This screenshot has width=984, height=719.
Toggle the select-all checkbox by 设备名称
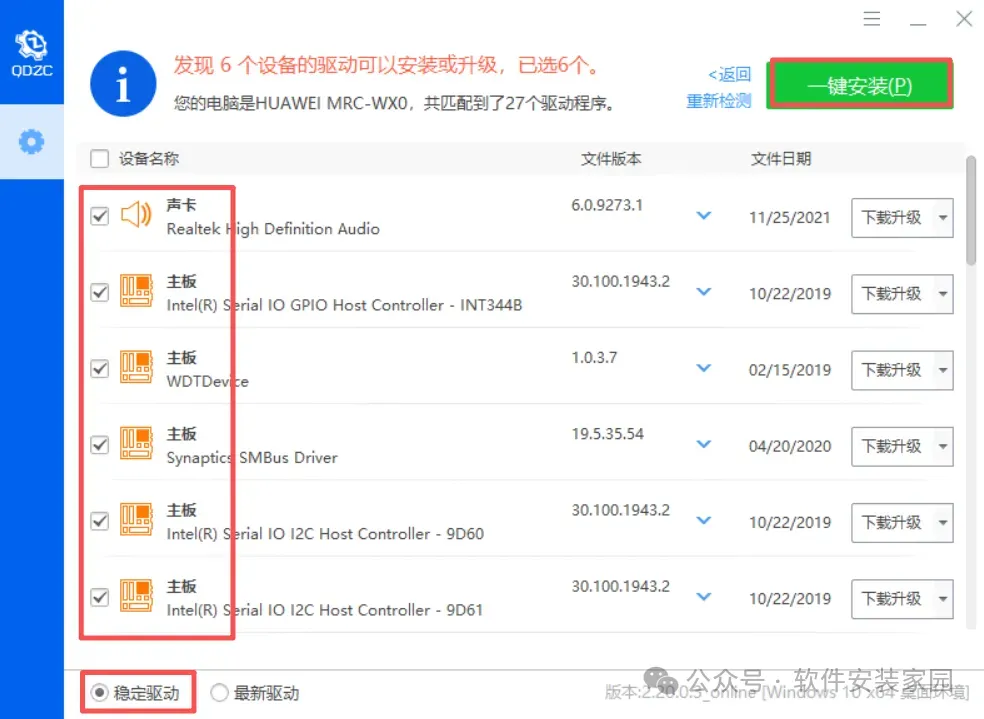tap(100, 159)
